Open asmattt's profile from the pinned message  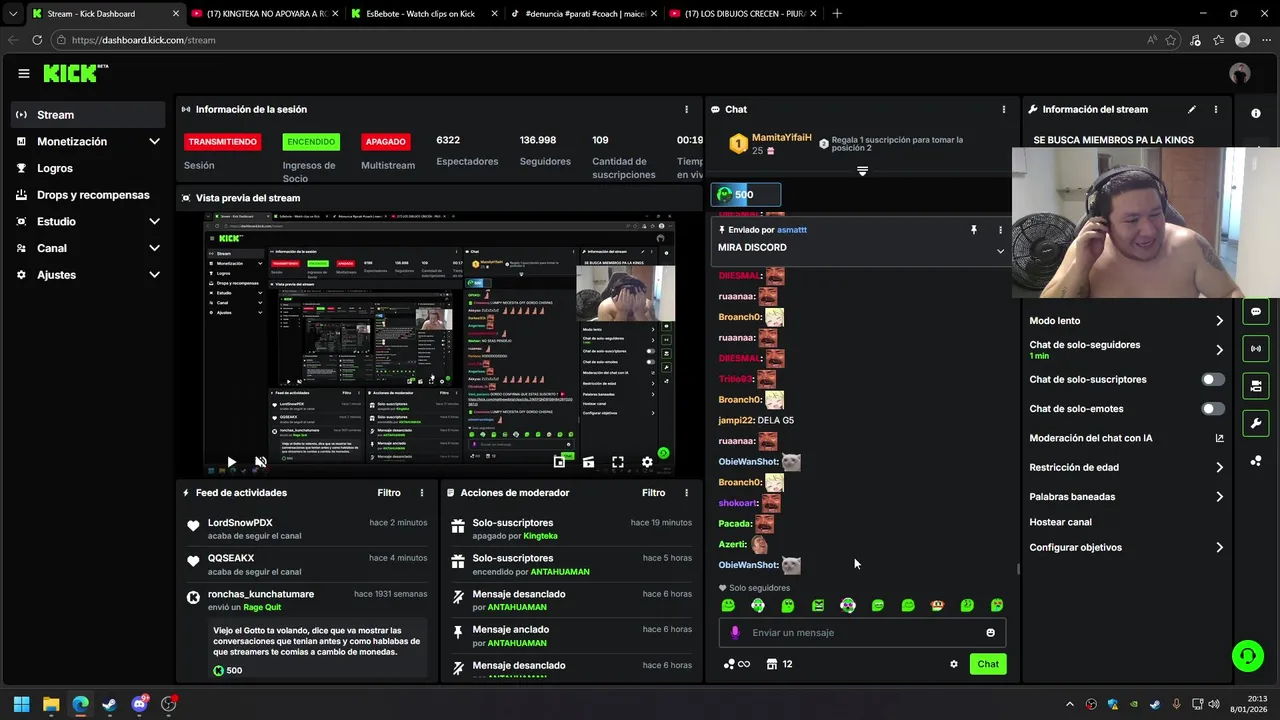[792, 230]
